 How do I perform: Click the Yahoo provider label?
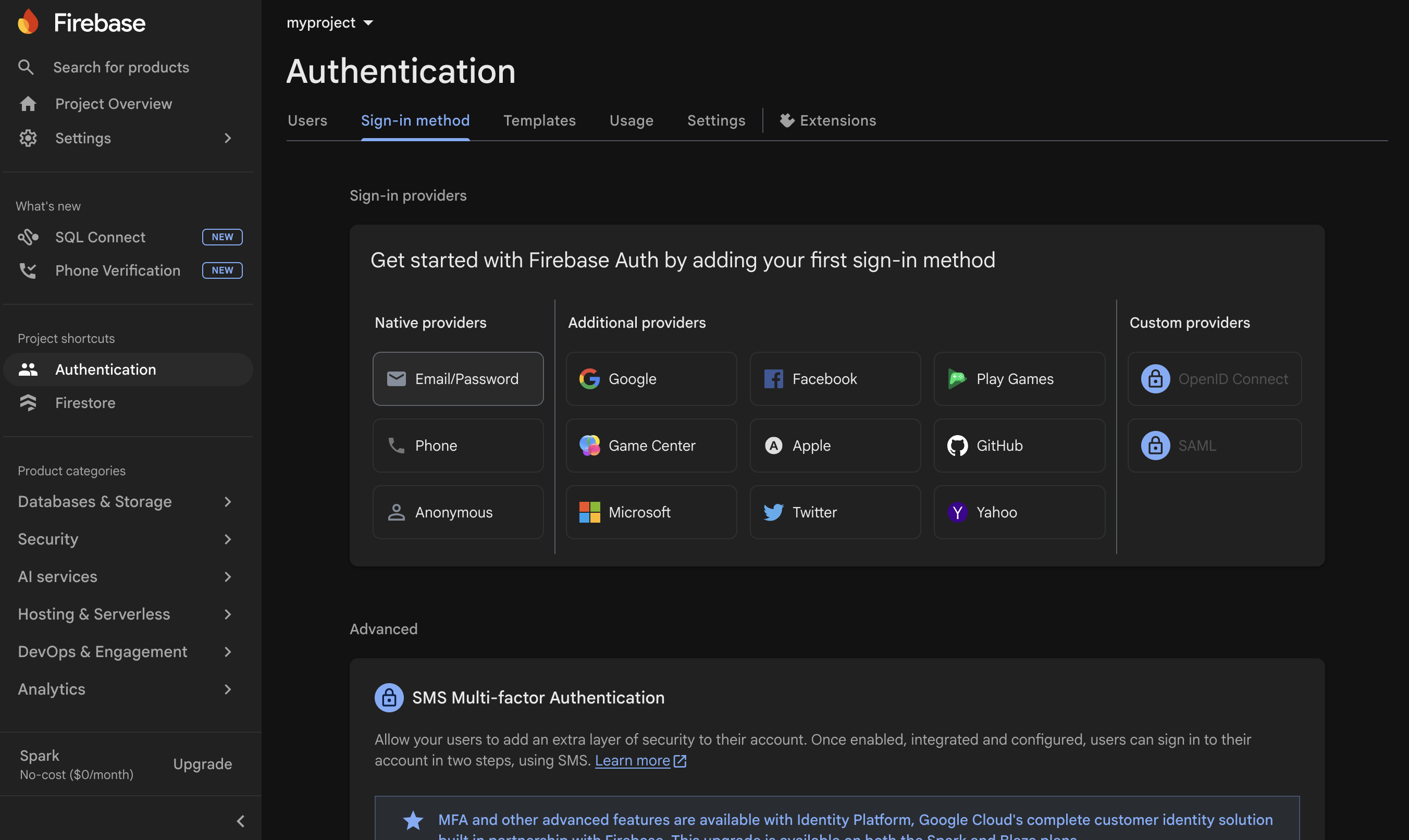pos(996,512)
